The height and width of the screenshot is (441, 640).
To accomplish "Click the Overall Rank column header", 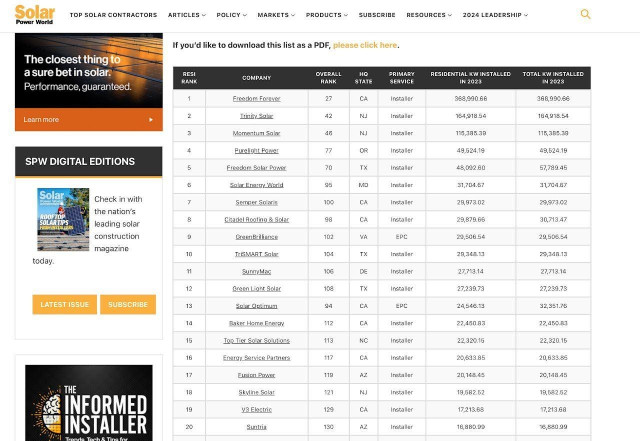I will click(x=328, y=78).
